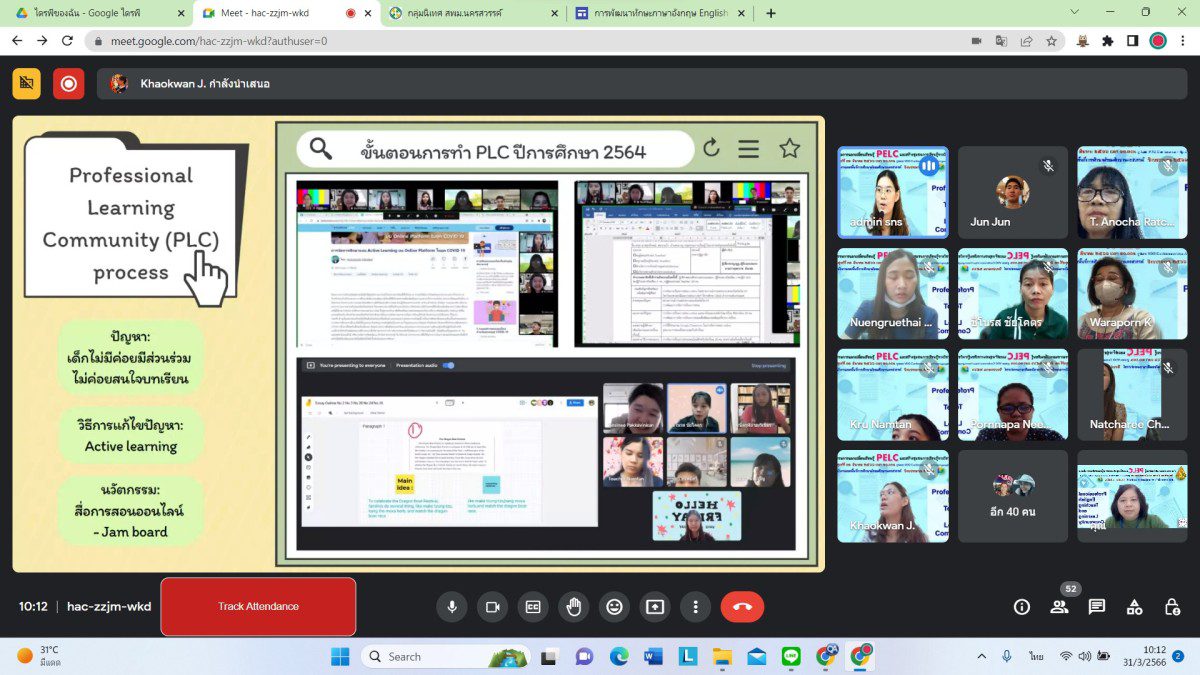Switch to the Meet - hac-zzjm-wkd tab

(285, 13)
